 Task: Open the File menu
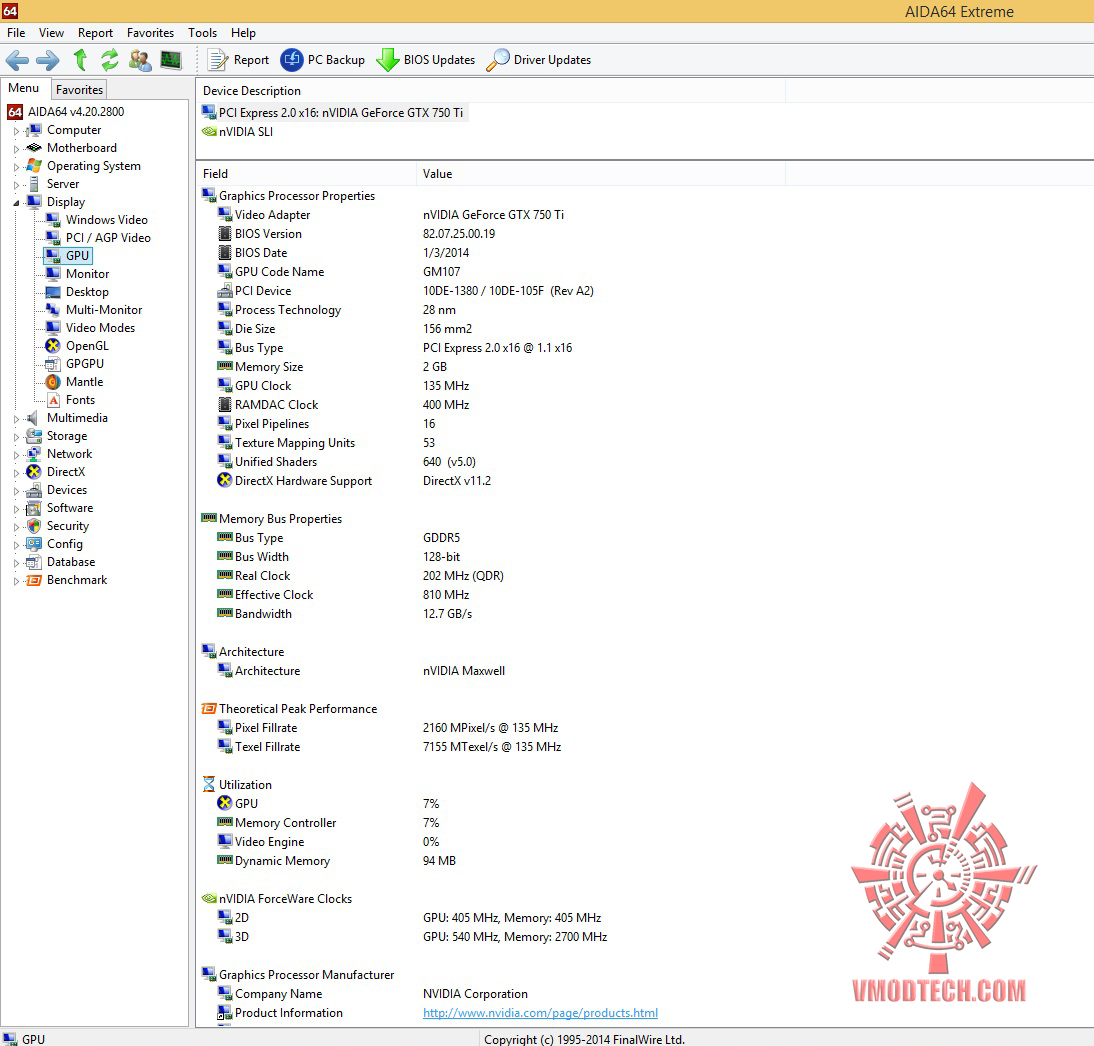coord(16,33)
